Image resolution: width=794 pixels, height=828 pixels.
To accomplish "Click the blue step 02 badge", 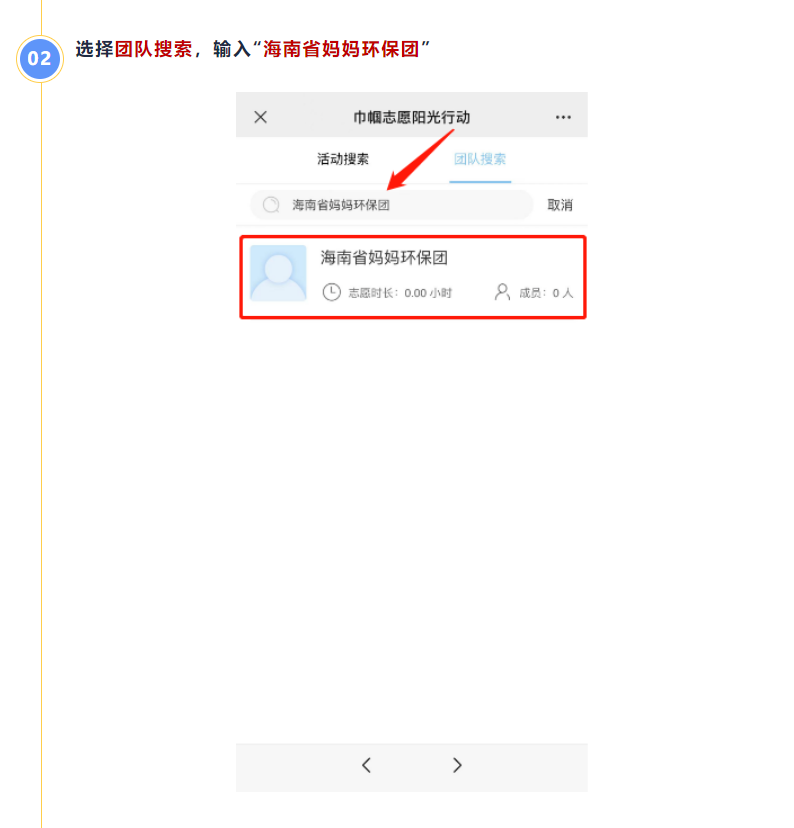I will tap(40, 59).
